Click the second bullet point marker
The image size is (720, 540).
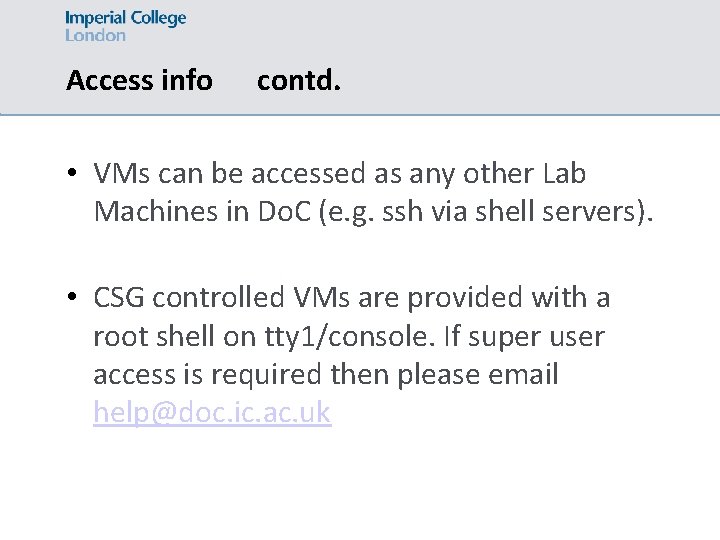point(72,296)
